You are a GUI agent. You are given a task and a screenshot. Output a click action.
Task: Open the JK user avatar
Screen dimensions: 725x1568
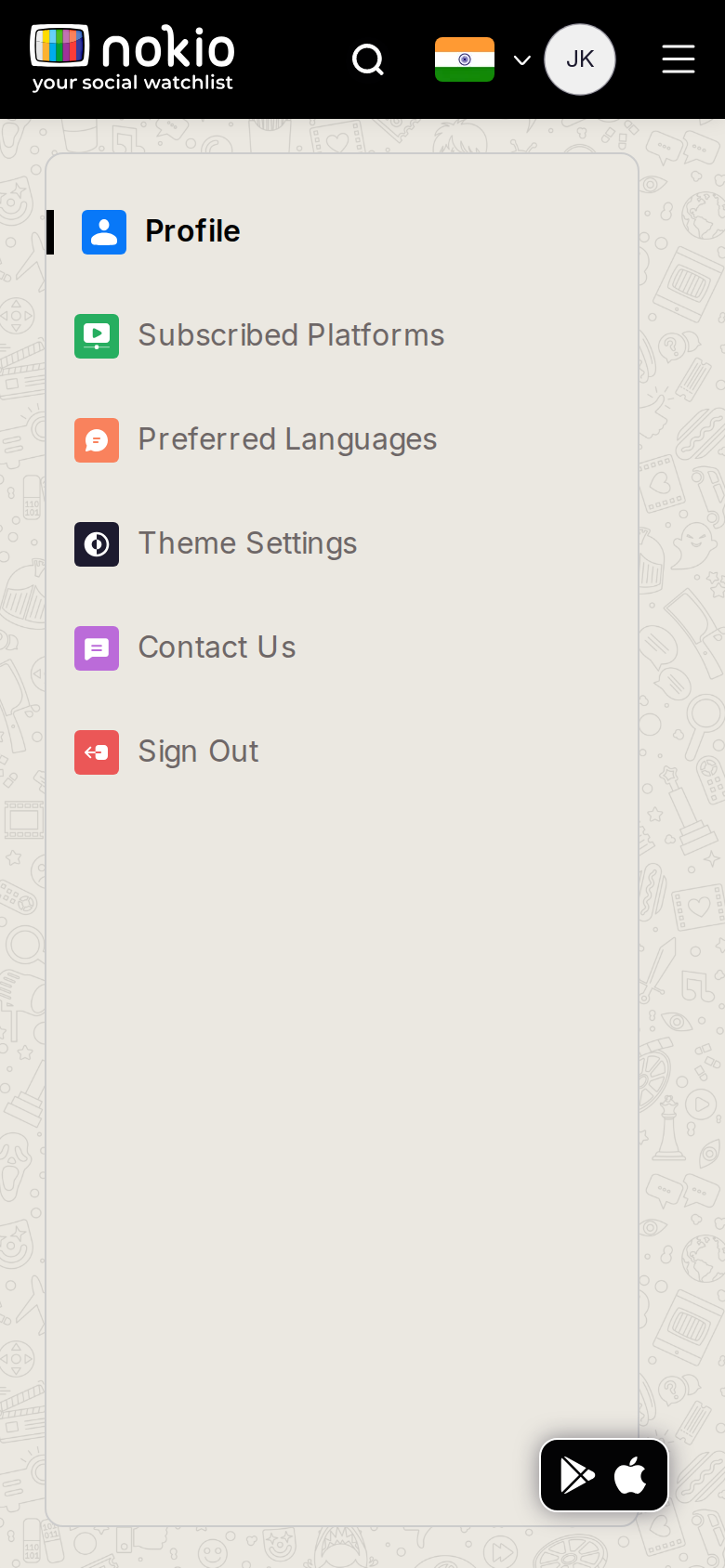tap(580, 59)
